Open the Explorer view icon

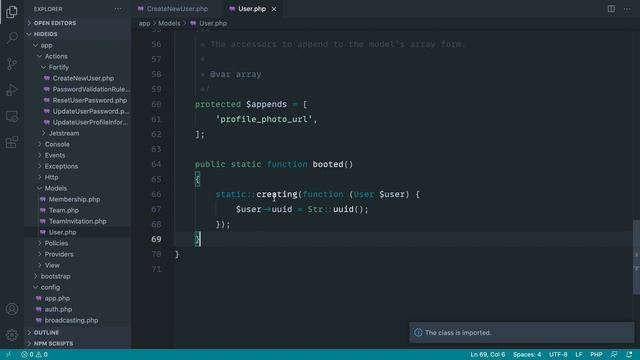tap(12, 12)
